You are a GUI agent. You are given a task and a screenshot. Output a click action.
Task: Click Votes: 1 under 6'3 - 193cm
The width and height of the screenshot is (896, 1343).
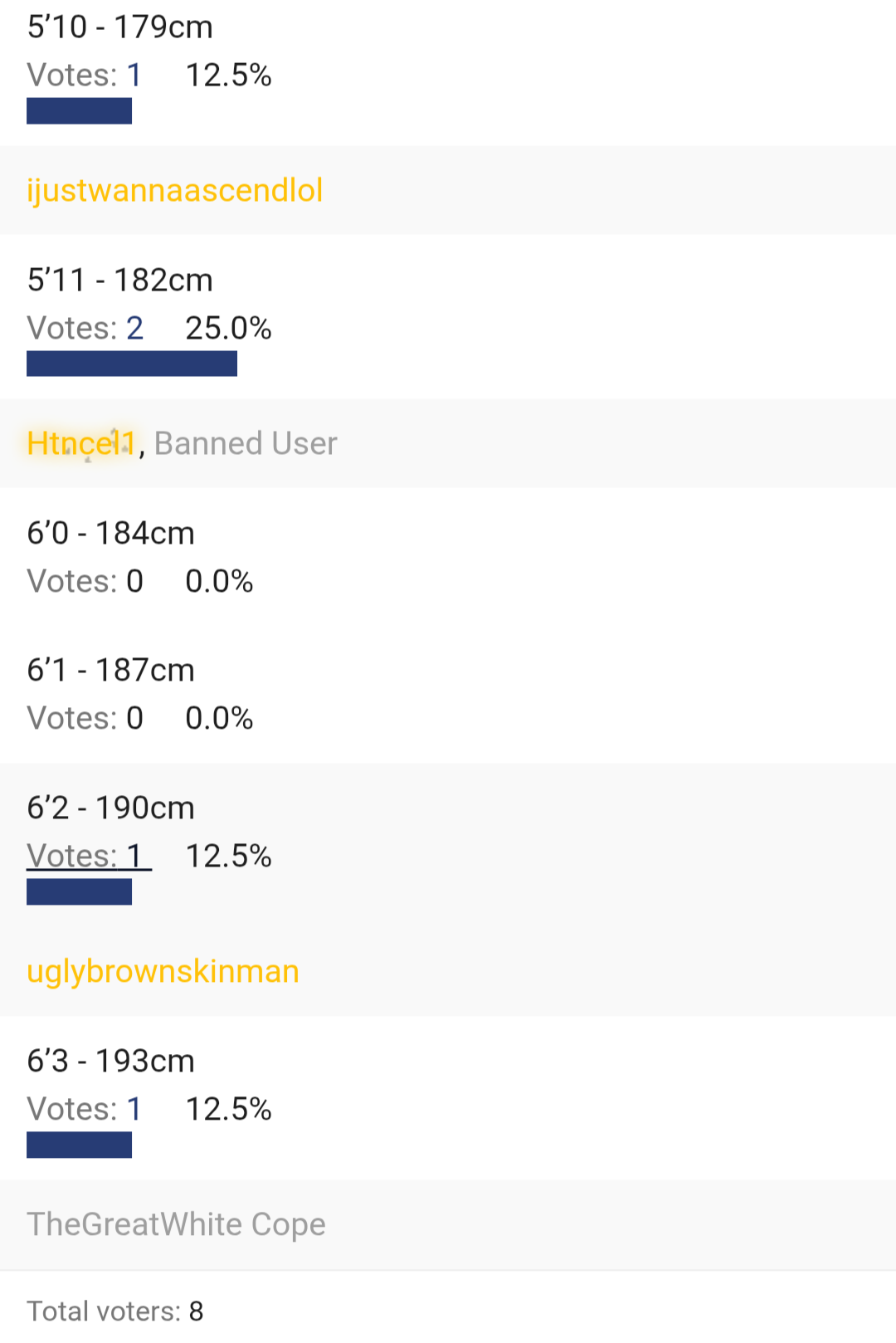(x=85, y=1109)
